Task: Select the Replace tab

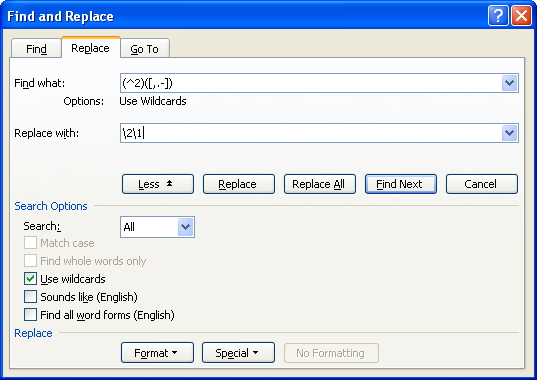Action: tap(90, 48)
